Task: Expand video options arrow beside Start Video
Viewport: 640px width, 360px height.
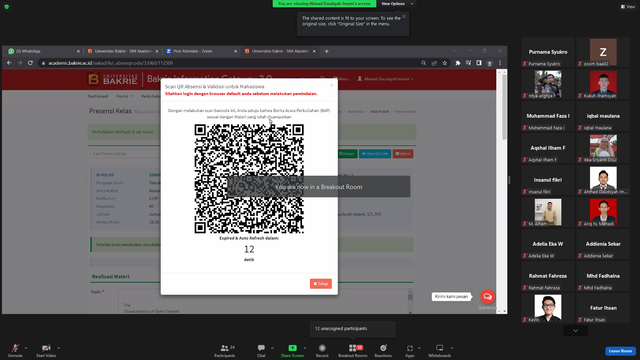Action: coord(58,348)
